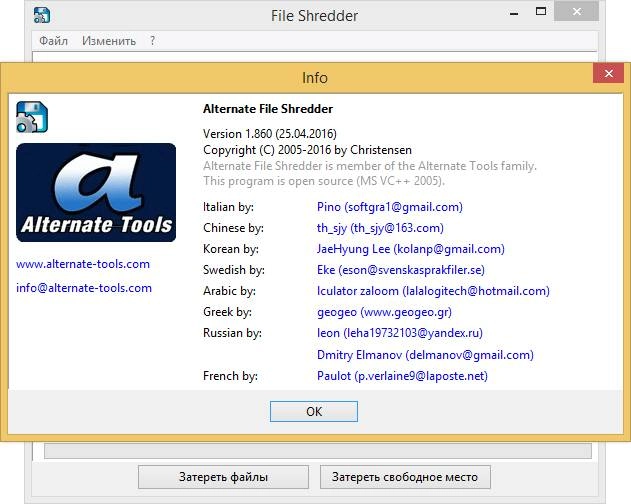
Task: Click the Затереть свободное место button
Action: point(405,477)
